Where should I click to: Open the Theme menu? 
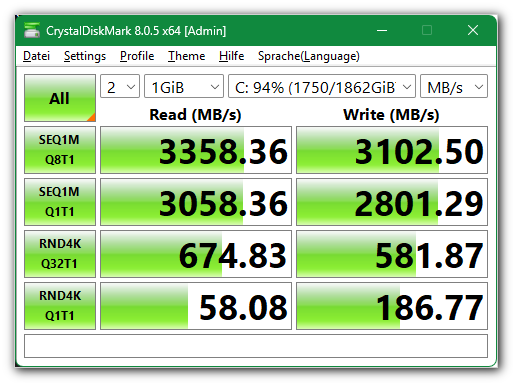tap(186, 56)
